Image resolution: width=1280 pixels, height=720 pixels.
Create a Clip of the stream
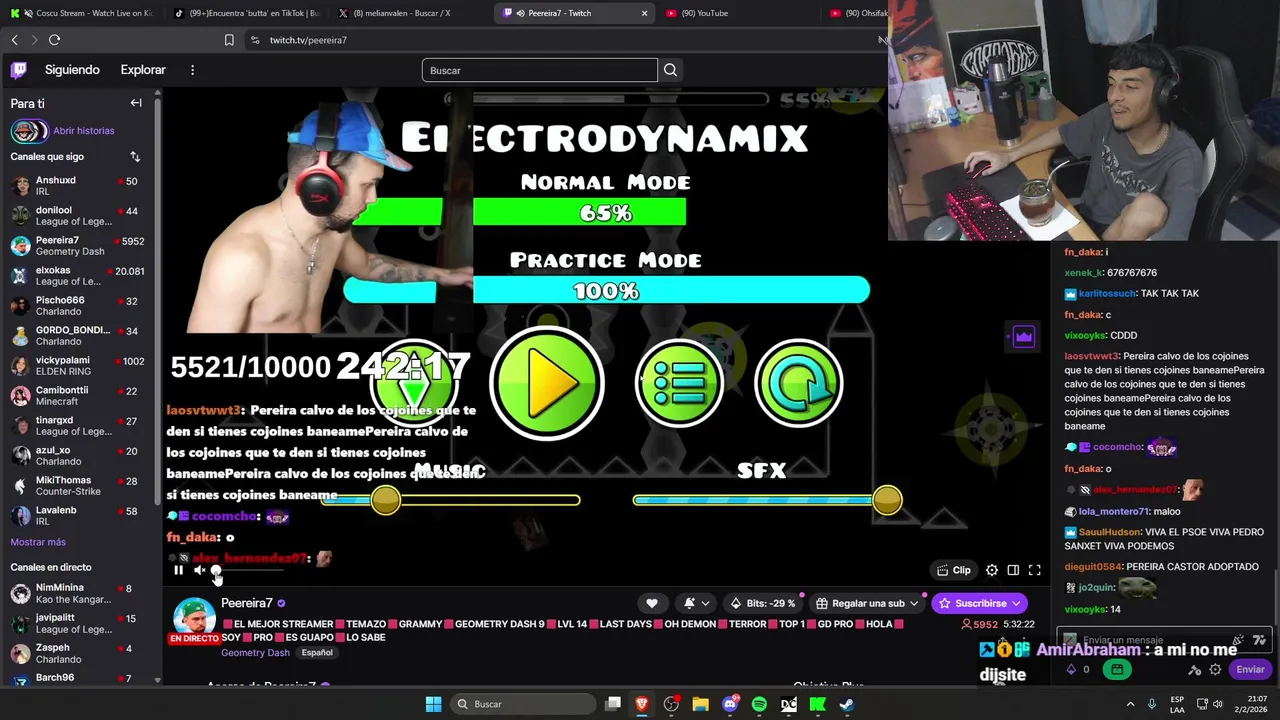pos(953,570)
